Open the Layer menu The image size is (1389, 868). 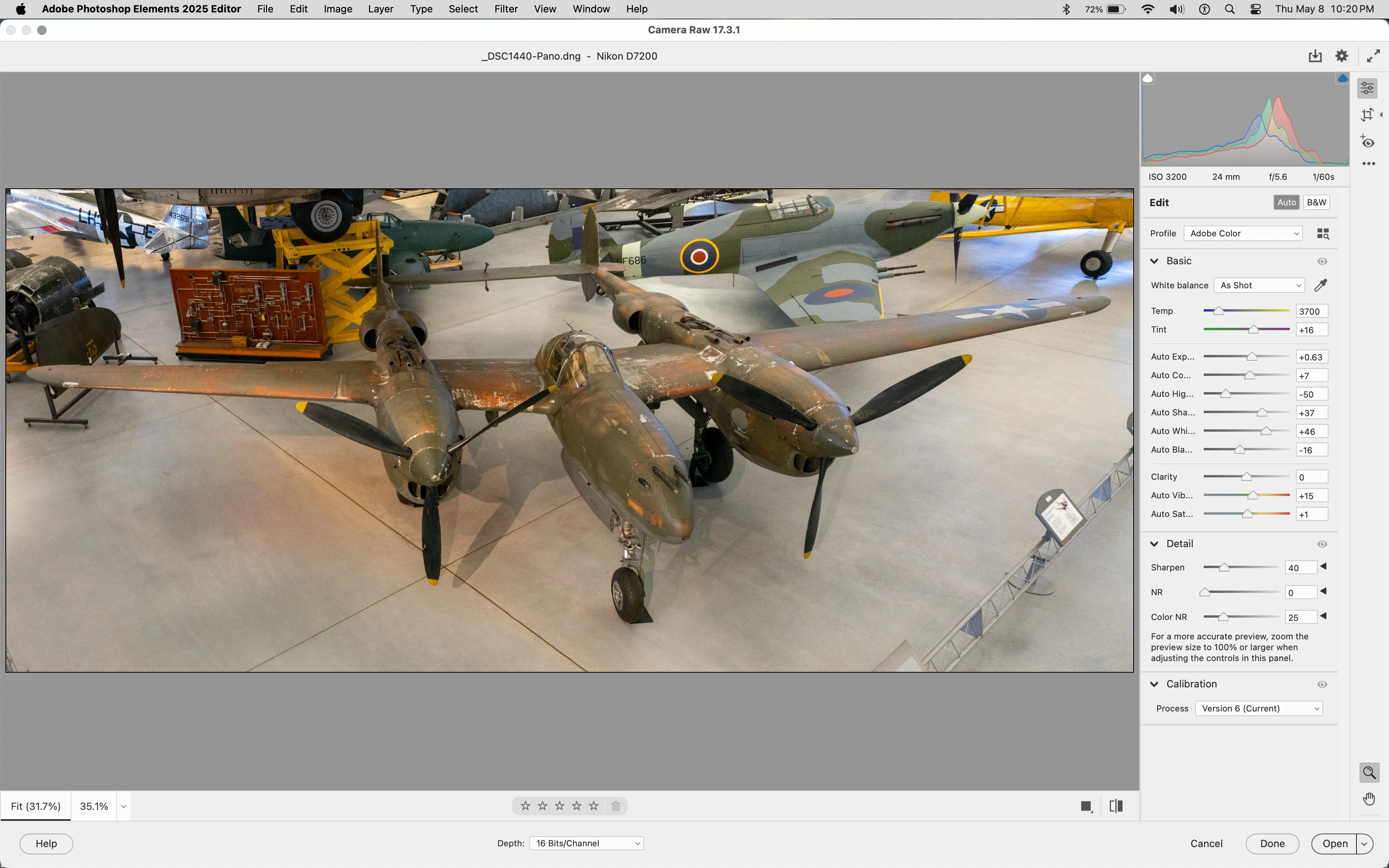pyautogui.click(x=380, y=9)
